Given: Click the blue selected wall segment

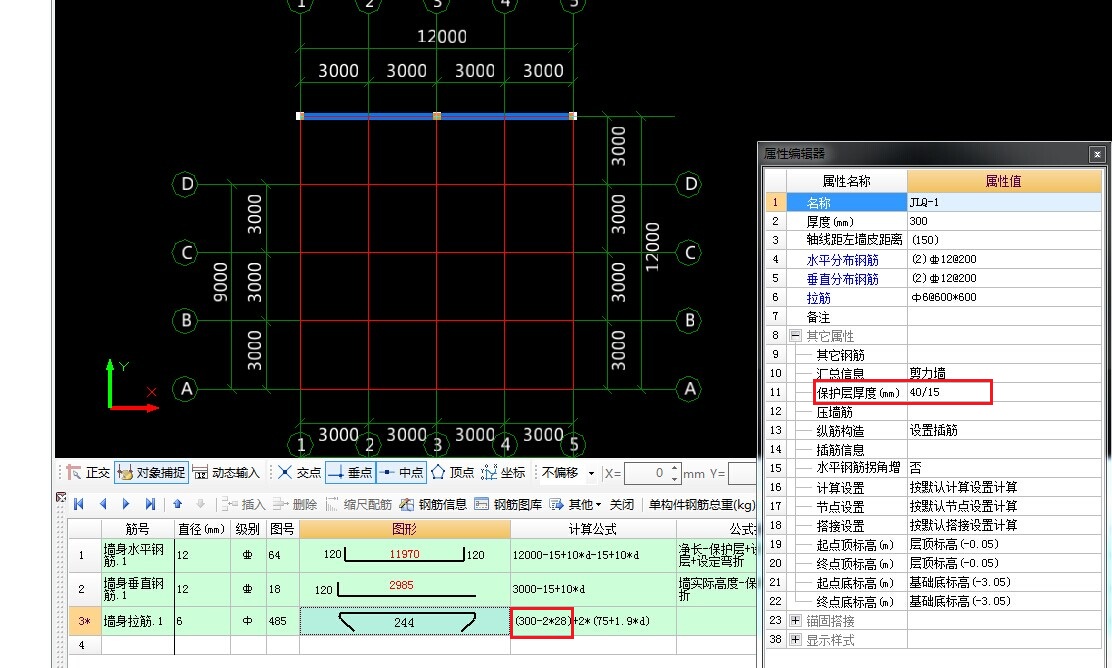Looking at the screenshot, I should 436,116.
